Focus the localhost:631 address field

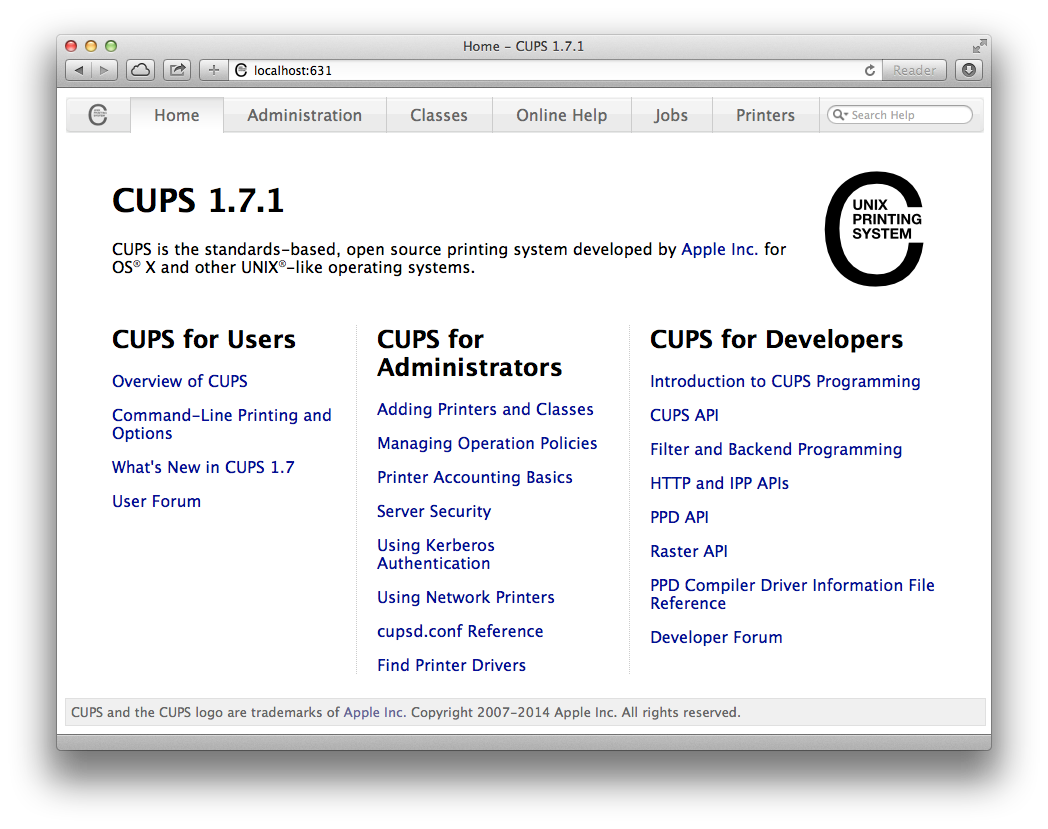[555, 70]
